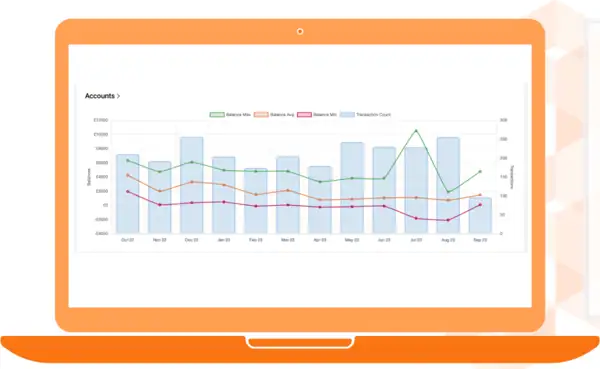Click the May transaction count bar
The width and height of the screenshot is (600, 369).
352,188
